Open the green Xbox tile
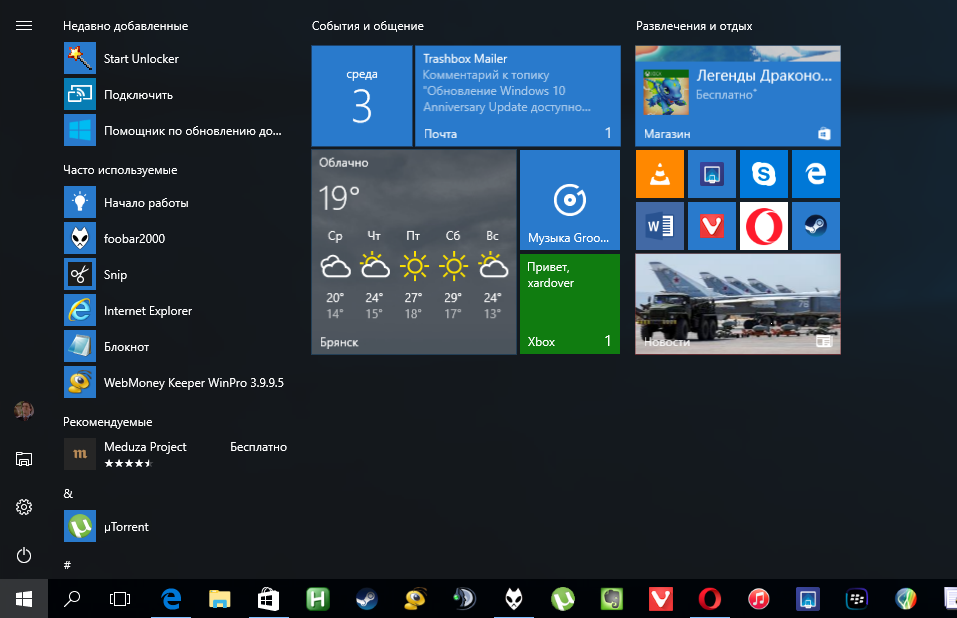The height and width of the screenshot is (618, 957). (x=569, y=304)
